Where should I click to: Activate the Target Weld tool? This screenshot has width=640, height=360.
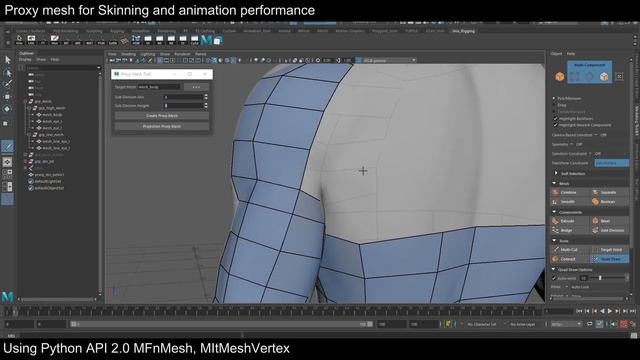[609, 249]
